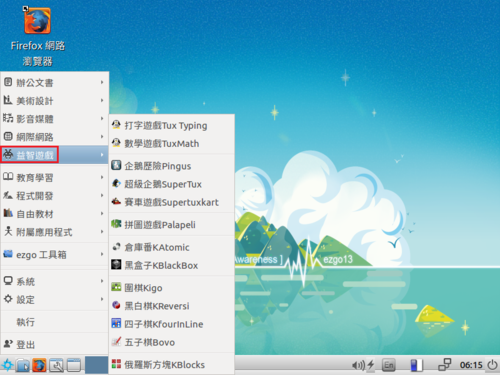Viewport: 500px width, 375px height.
Task: Open the KReversi game
Action: (x=172, y=306)
